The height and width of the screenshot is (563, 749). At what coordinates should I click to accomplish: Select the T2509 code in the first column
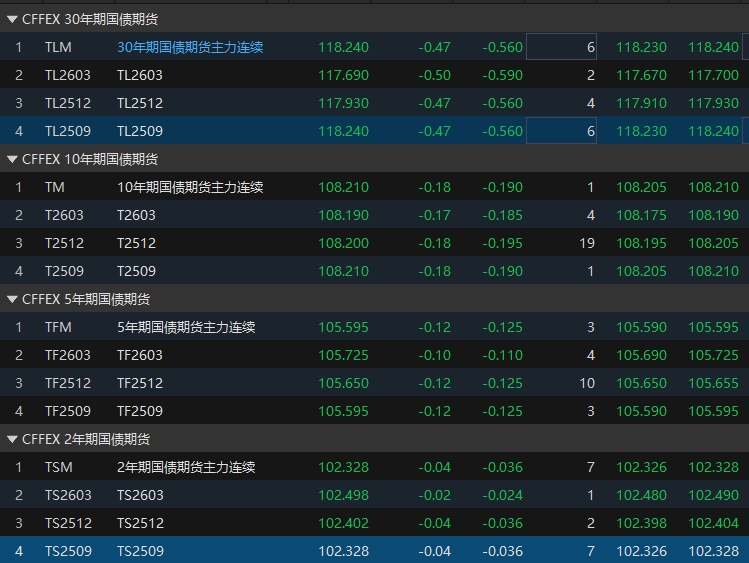pyautogui.click(x=64, y=271)
